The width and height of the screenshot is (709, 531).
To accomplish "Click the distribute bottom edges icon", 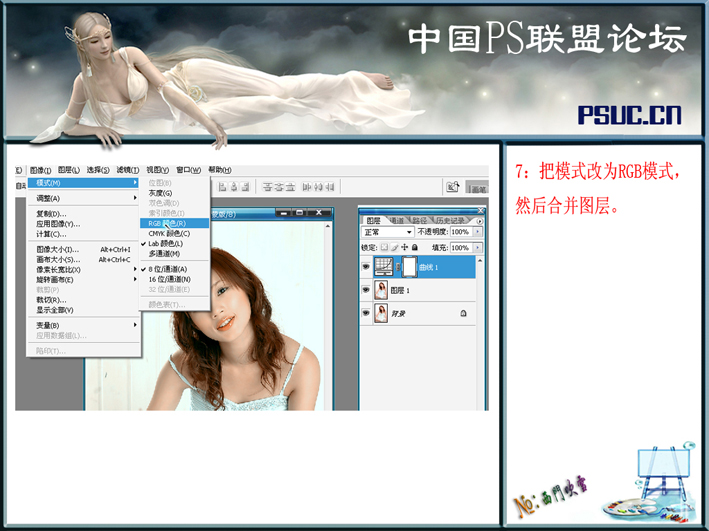I will pyautogui.click(x=290, y=187).
